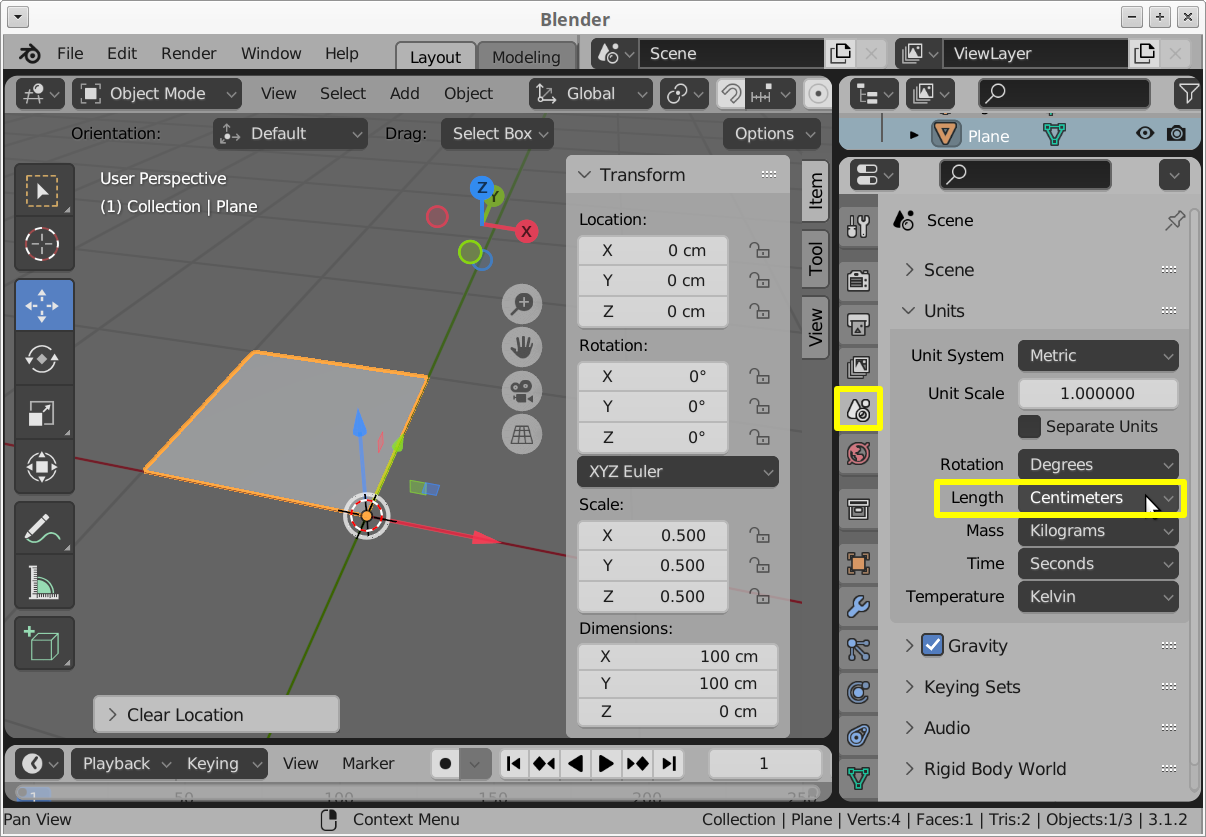Select the Annotate tool
The width and height of the screenshot is (1206, 837).
point(43,528)
